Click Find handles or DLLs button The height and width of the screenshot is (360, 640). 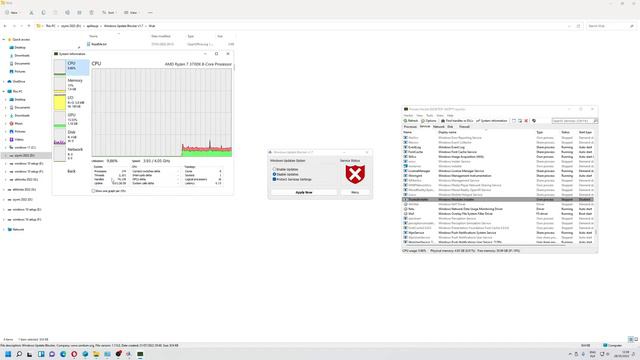click(x=457, y=121)
